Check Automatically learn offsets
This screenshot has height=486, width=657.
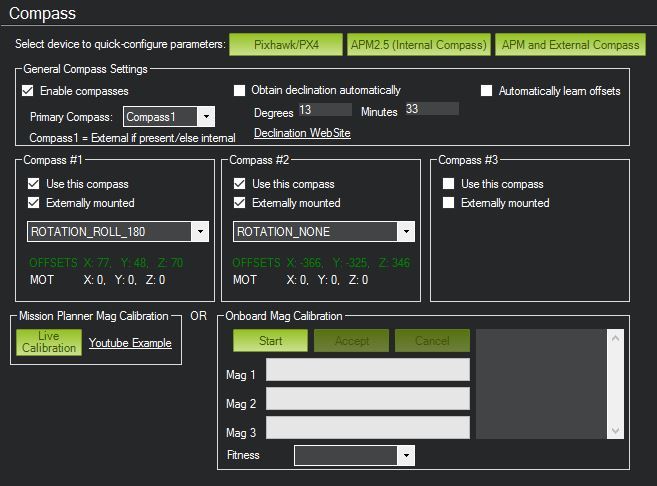coord(486,90)
